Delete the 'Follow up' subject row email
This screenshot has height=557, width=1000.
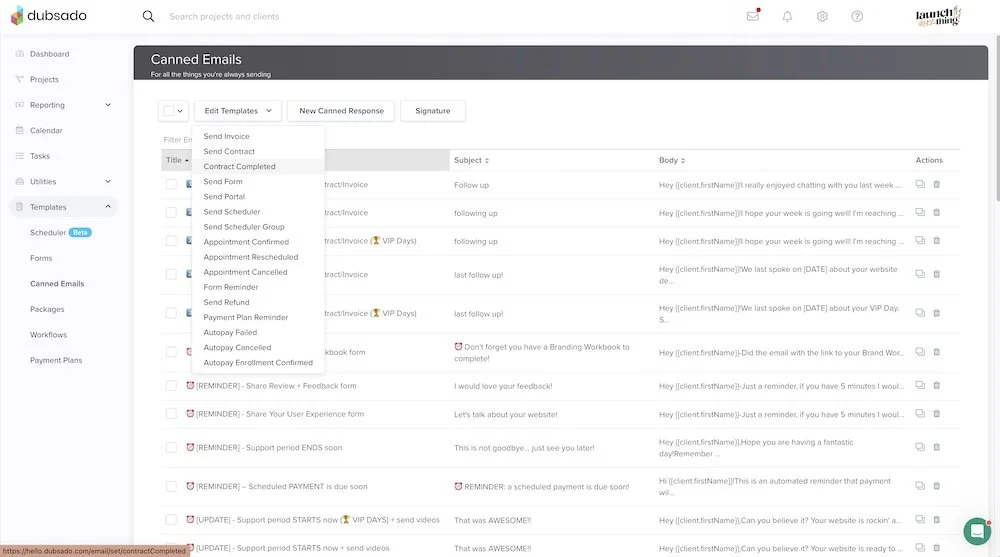pos(936,184)
